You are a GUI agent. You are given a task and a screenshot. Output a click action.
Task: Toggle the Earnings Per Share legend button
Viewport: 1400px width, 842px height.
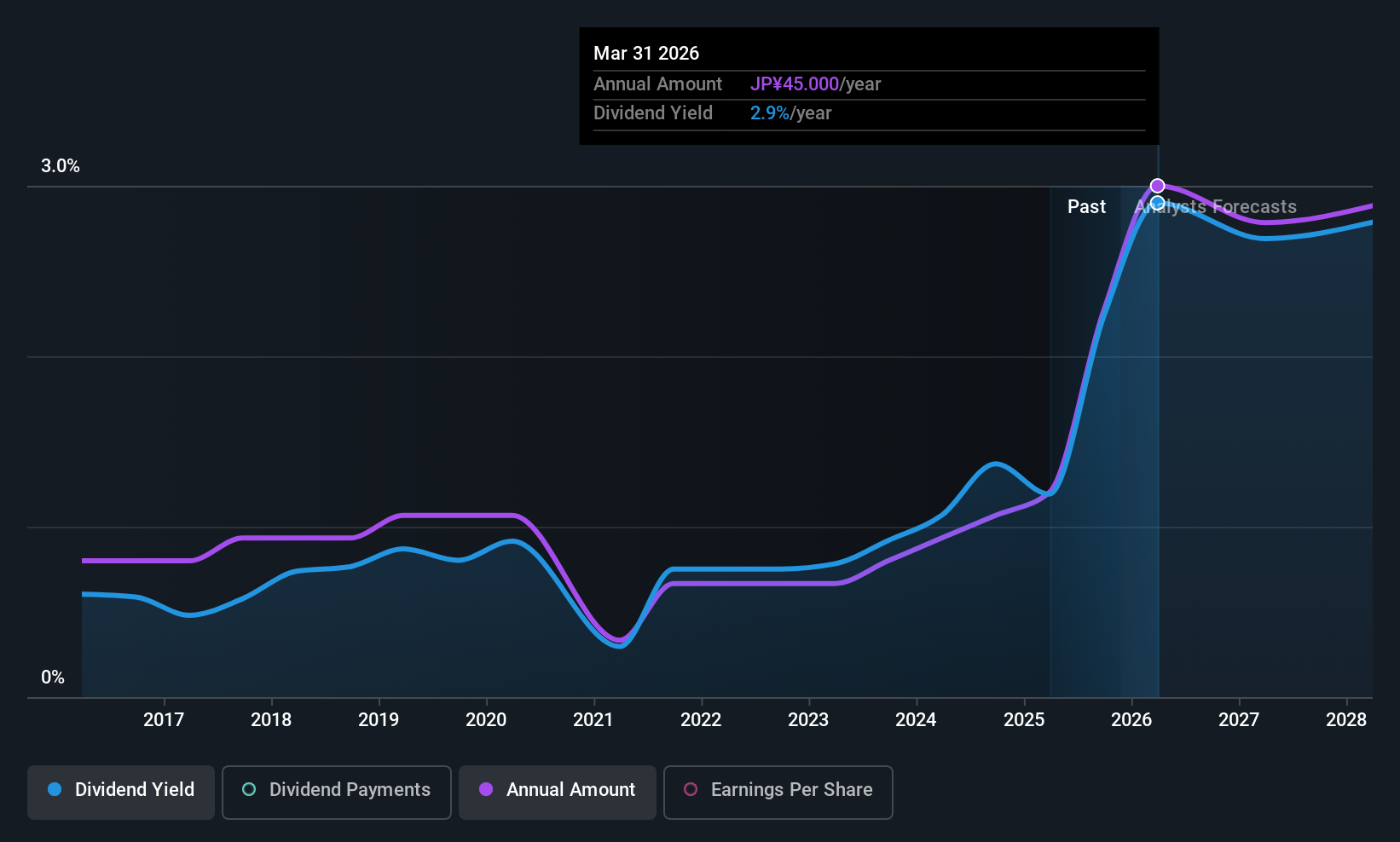pyautogui.click(x=778, y=792)
